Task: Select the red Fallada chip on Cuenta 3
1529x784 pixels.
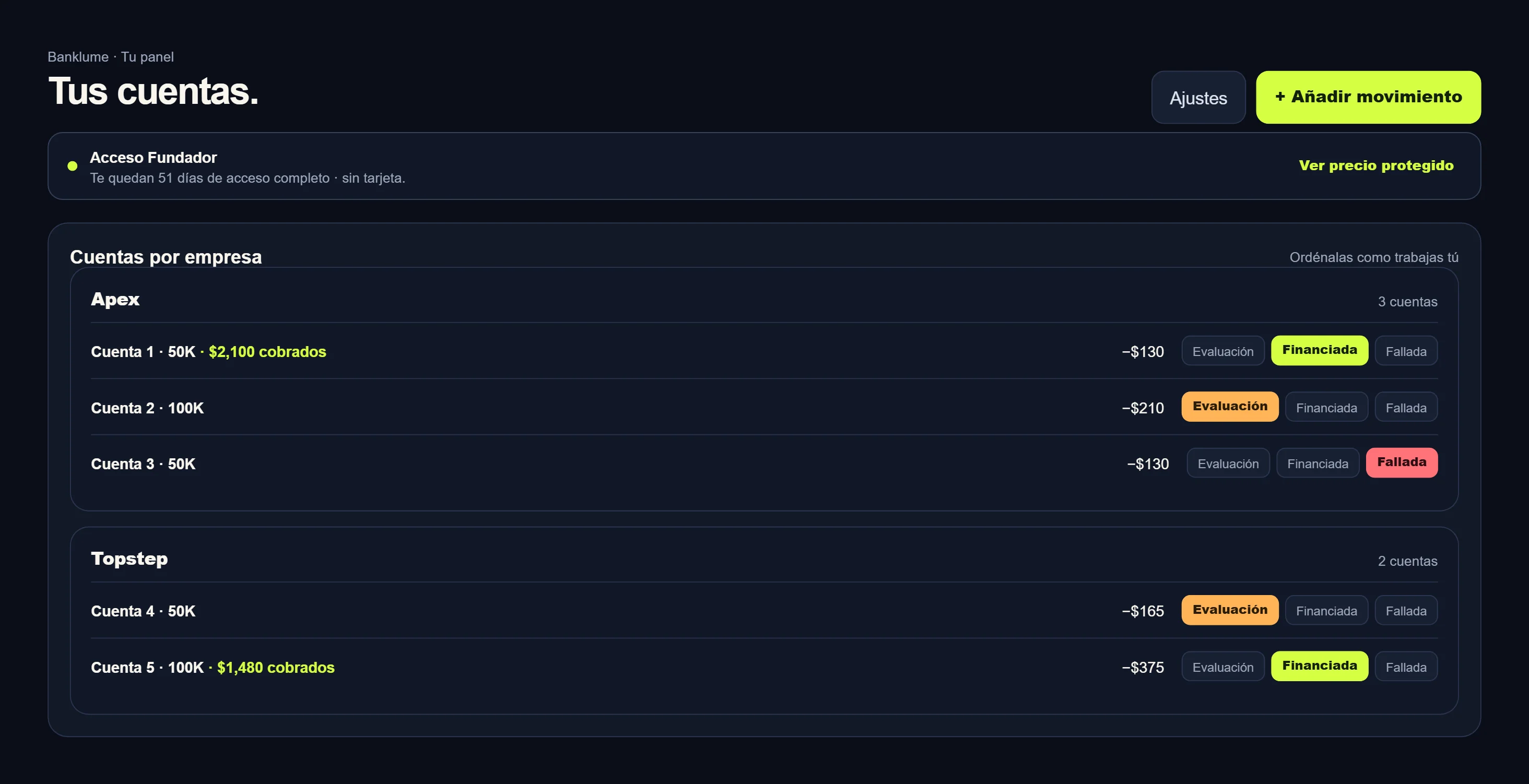Action: click(1402, 463)
